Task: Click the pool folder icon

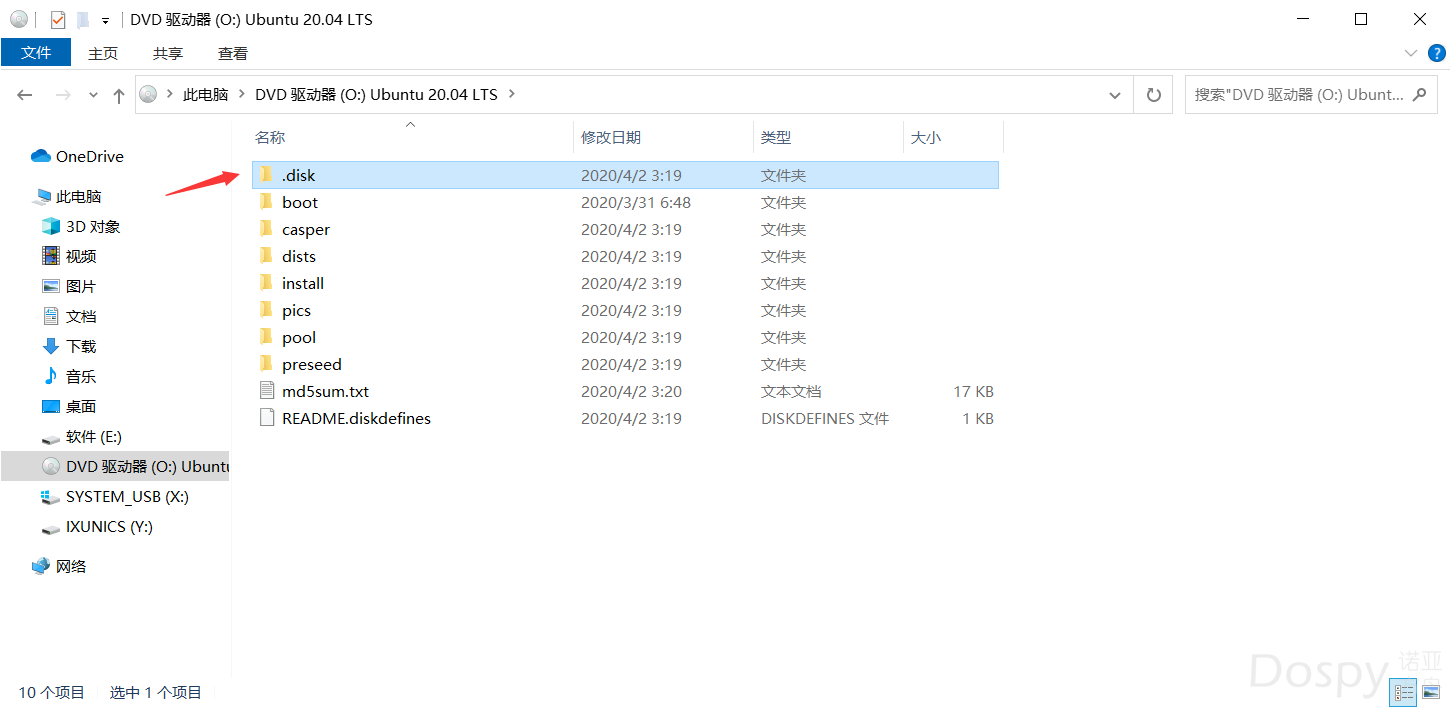Action: point(266,337)
